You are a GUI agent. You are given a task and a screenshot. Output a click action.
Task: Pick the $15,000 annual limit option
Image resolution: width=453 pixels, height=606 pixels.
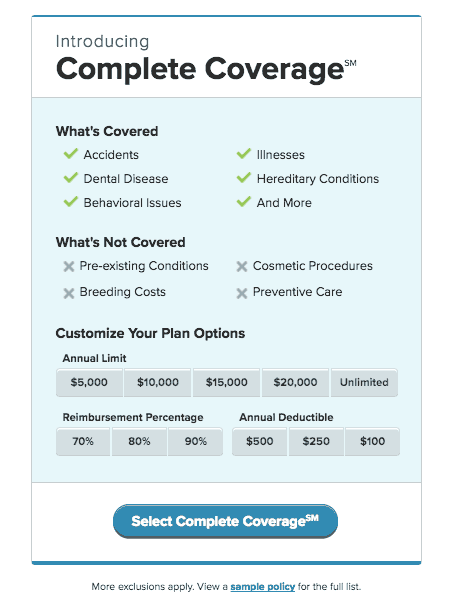pyautogui.click(x=226, y=383)
